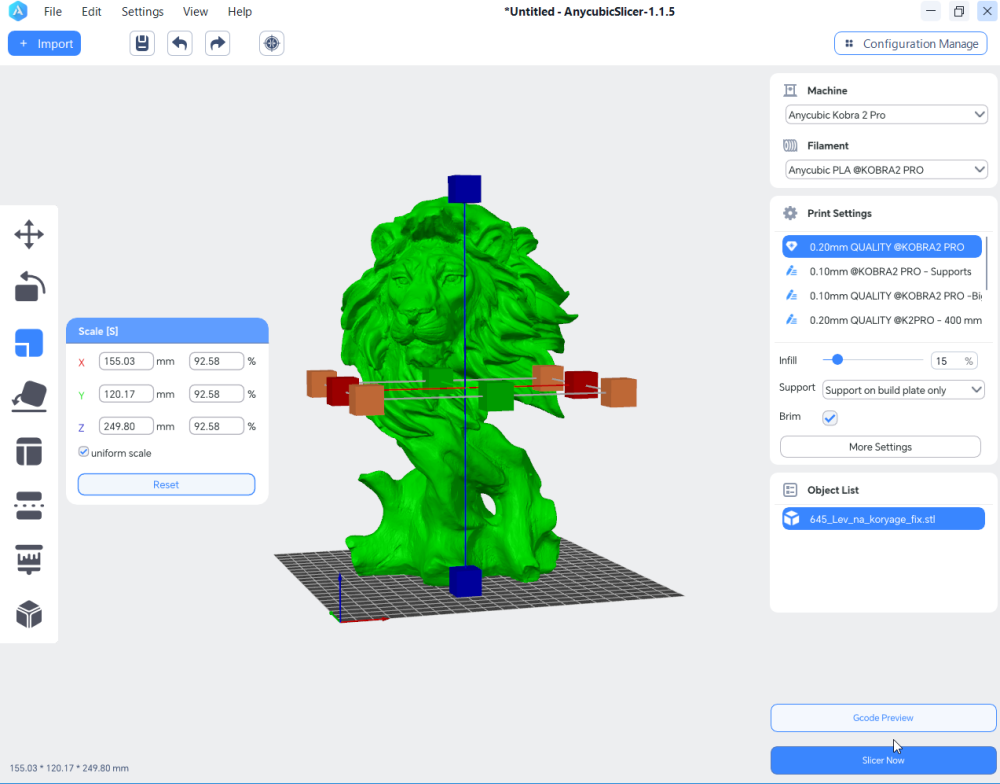This screenshot has height=784, width=1000.
Task: Click the cube icon beside 645_Lev_na_koryage_fix.stl
Action: tap(791, 519)
